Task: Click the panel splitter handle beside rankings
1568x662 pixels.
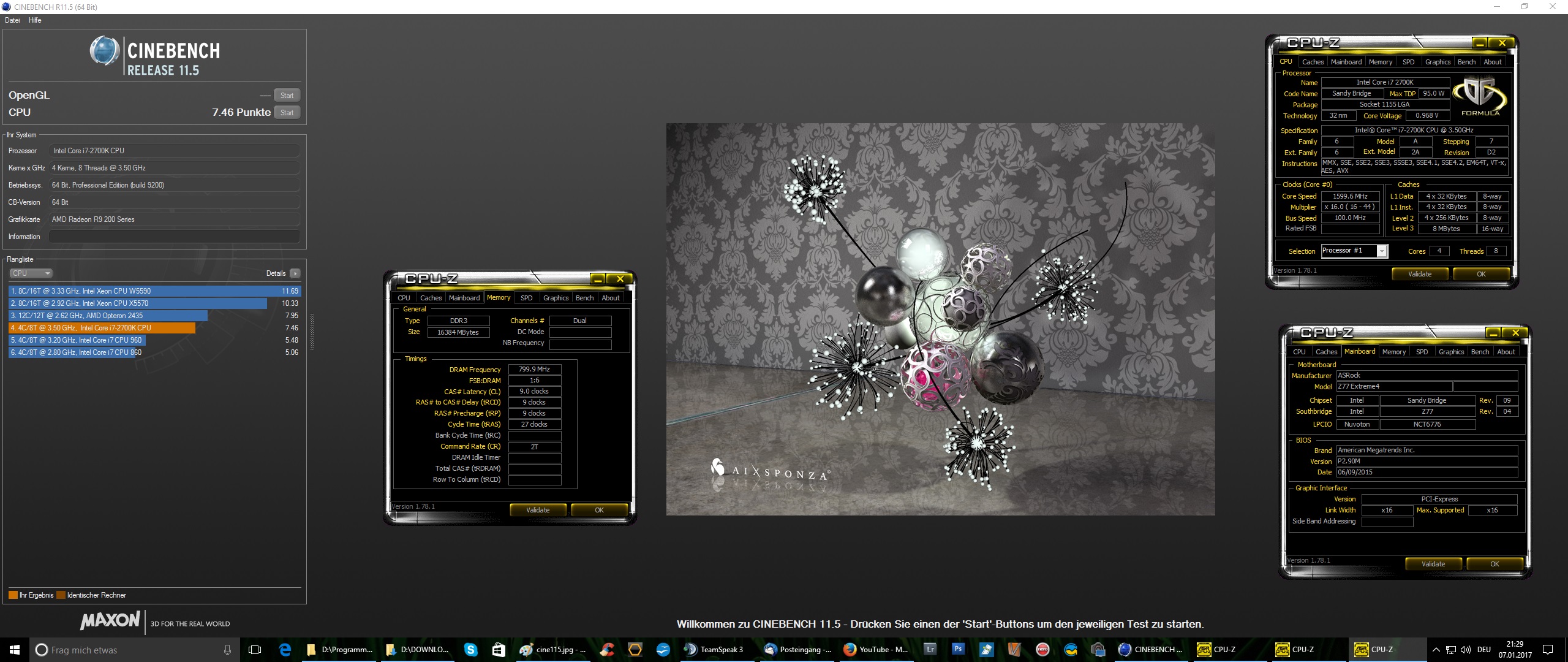Action: pyautogui.click(x=312, y=332)
